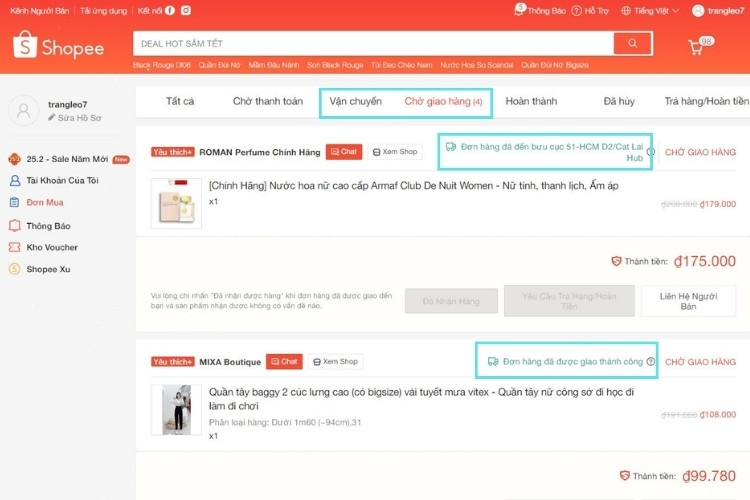Image resolution: width=750 pixels, height=500 pixels.
Task: Open Tải ứng dụng link
Action: (103, 11)
